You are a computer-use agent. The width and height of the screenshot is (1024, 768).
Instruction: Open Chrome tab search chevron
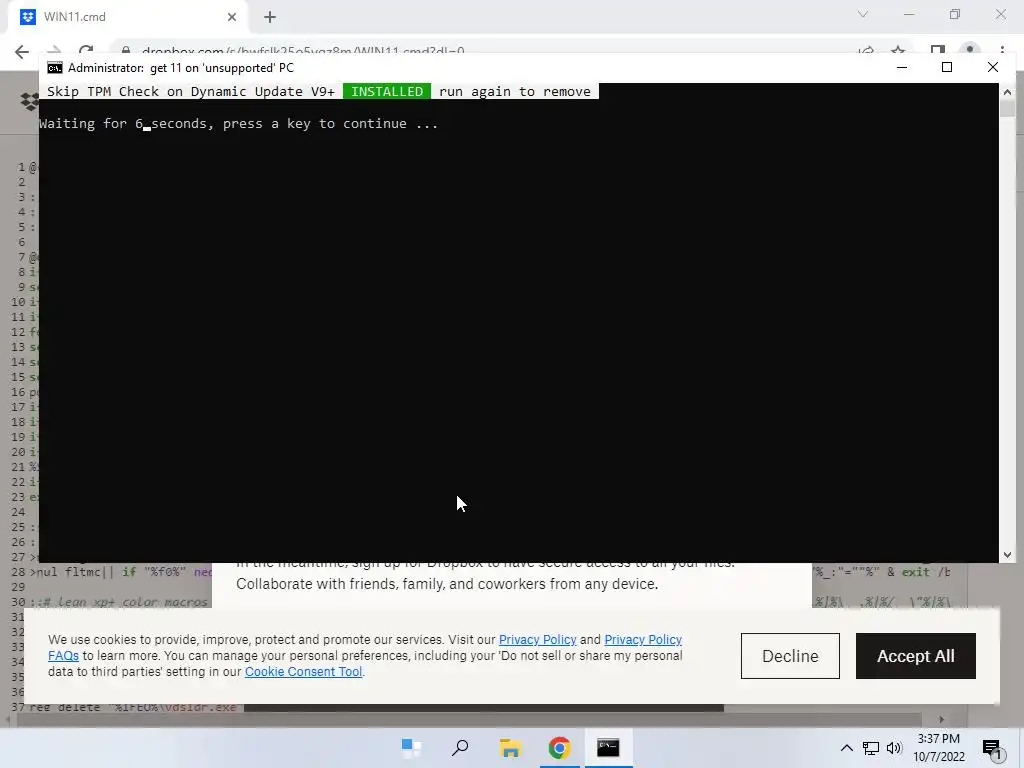click(x=863, y=14)
